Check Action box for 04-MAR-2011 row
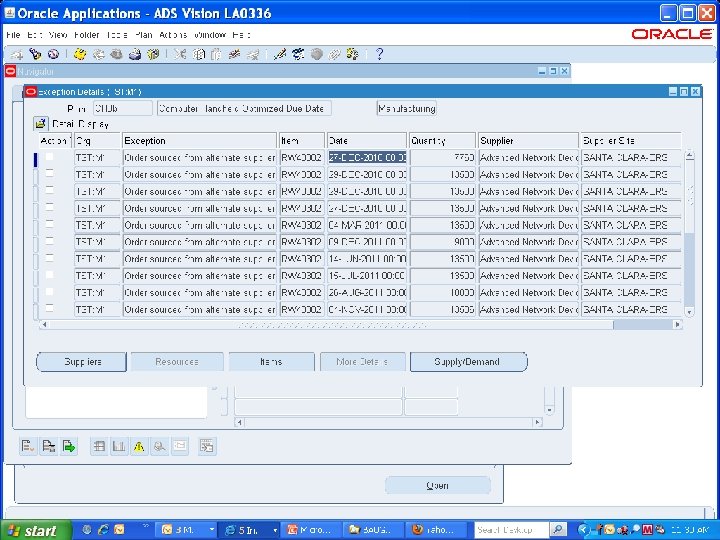The height and width of the screenshot is (540, 720). pyautogui.click(x=49, y=224)
